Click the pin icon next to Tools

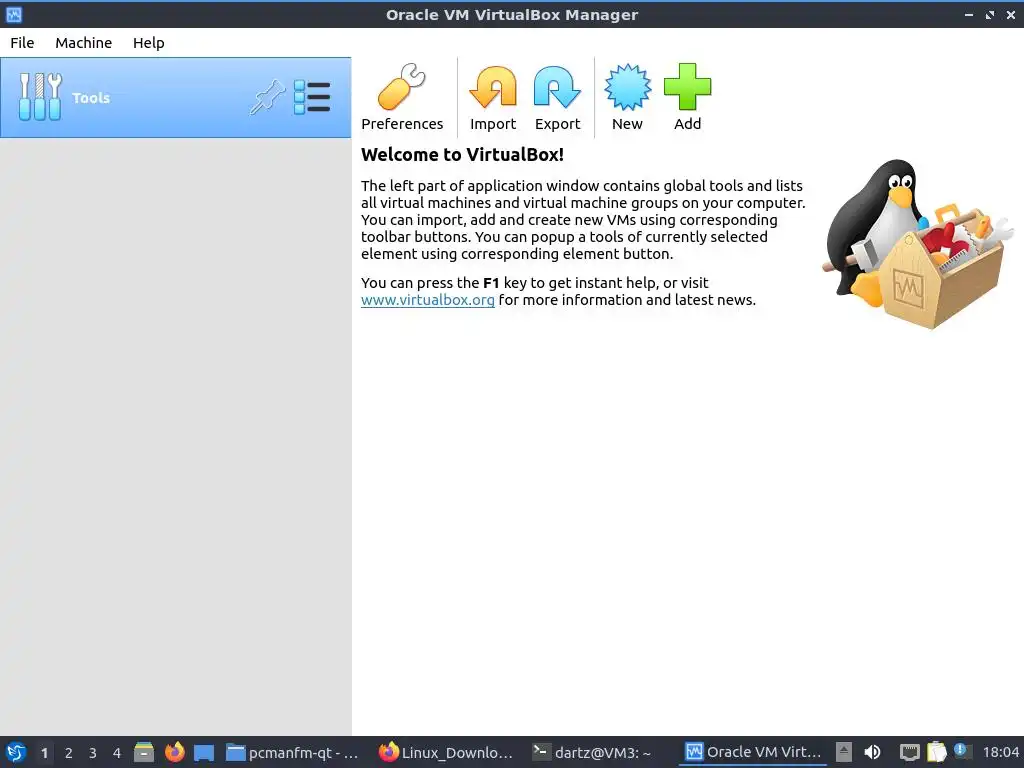click(267, 97)
